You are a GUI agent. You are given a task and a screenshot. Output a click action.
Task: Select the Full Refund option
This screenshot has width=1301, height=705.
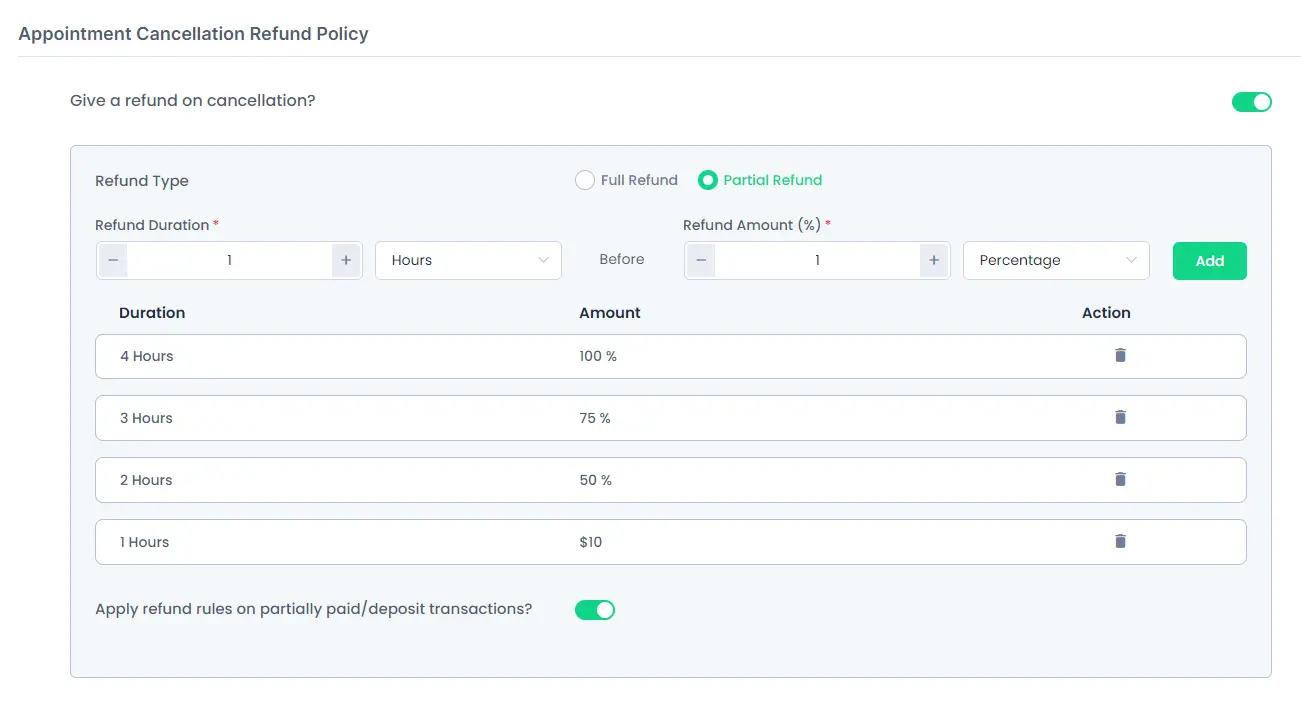point(585,180)
